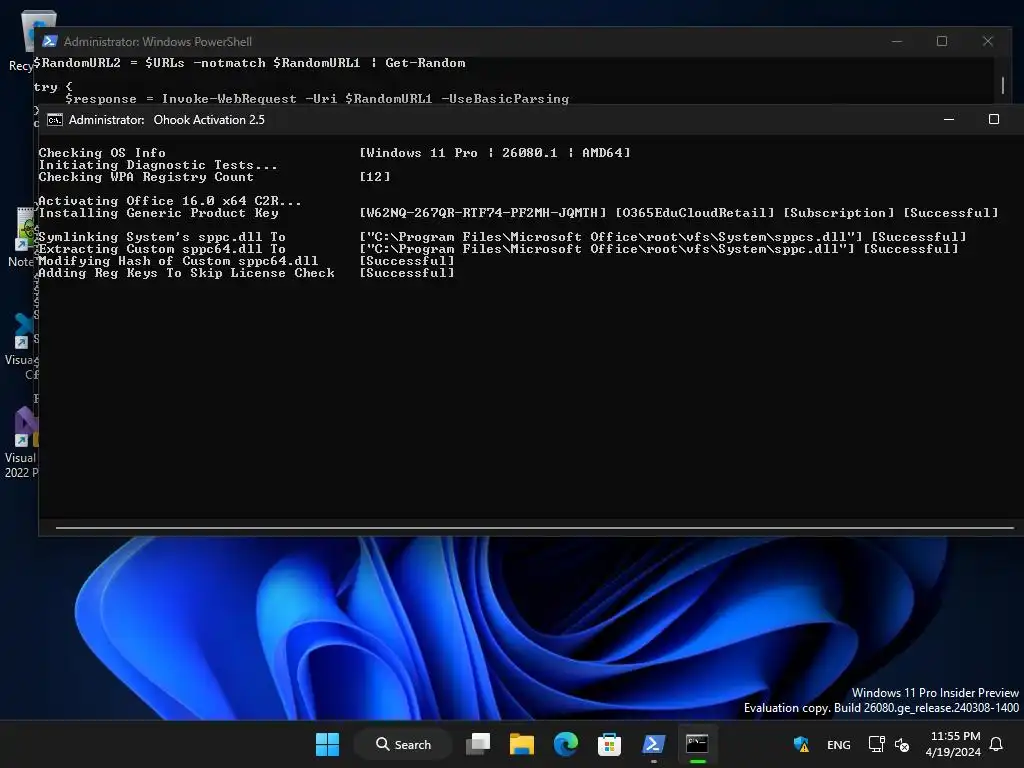Viewport: 1024px width, 768px height.
Task: Open Microsoft Store from the taskbar
Action: tap(609, 744)
